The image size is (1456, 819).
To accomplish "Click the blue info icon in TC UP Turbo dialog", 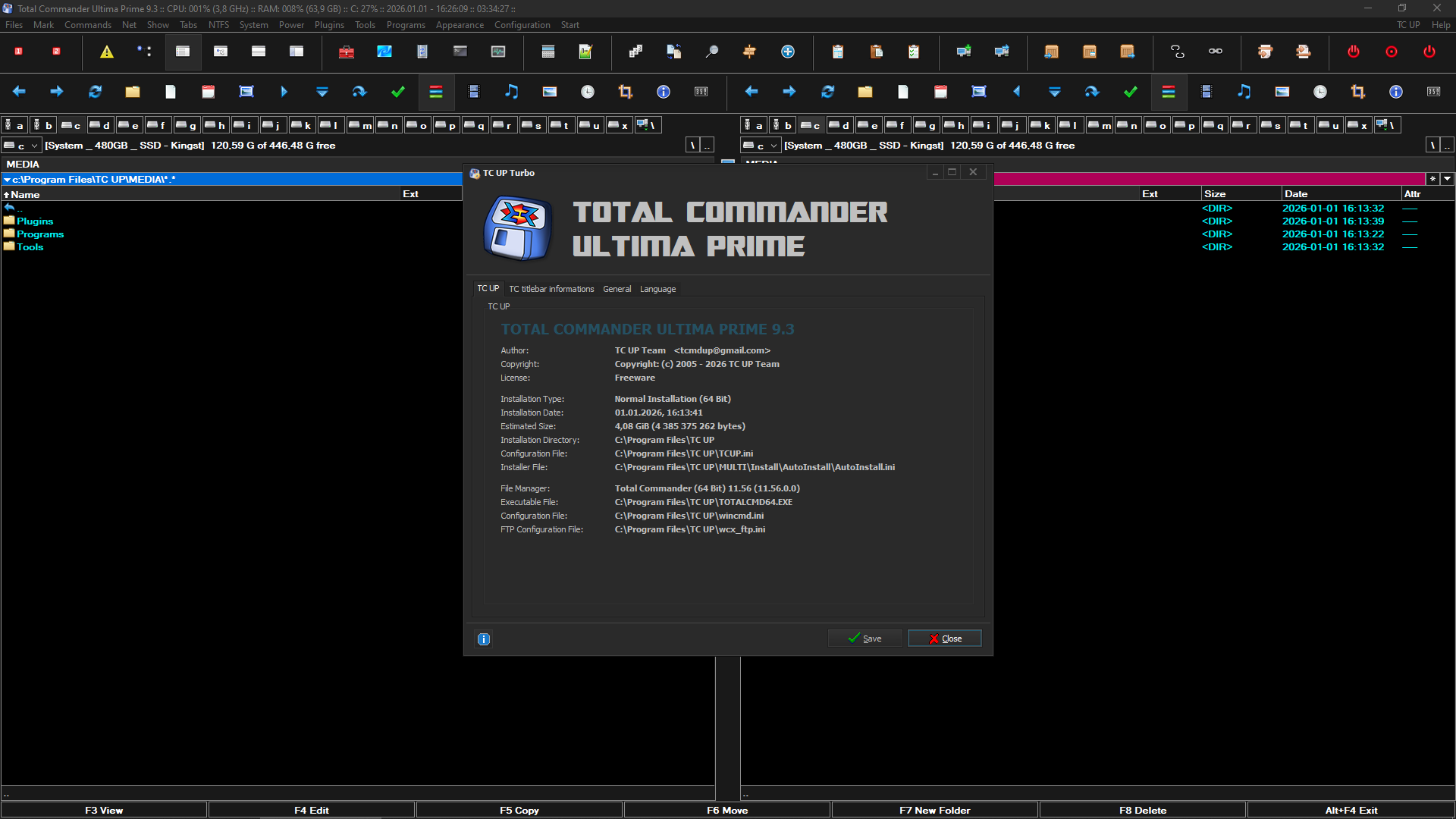I will coord(484,639).
